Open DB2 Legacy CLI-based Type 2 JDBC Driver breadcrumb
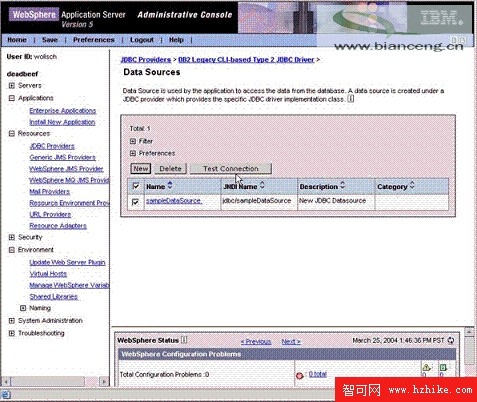This screenshot has height=402, width=477. [246, 60]
